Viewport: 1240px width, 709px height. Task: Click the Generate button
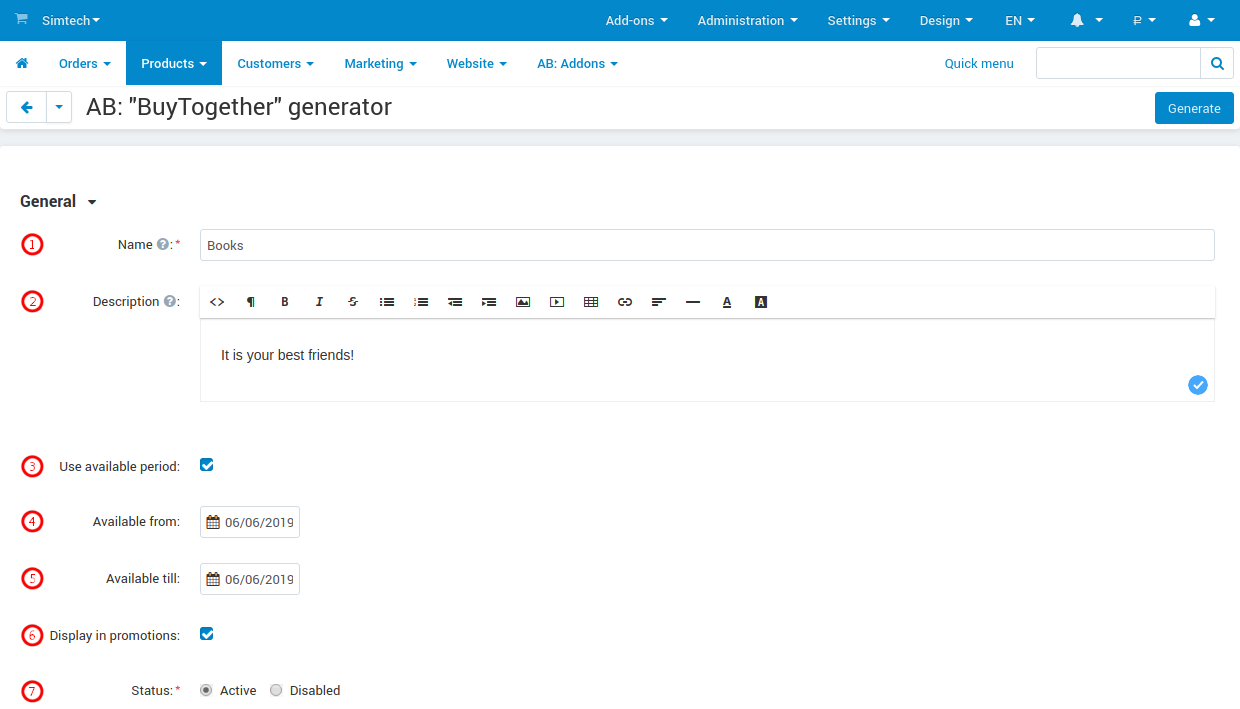click(1194, 108)
